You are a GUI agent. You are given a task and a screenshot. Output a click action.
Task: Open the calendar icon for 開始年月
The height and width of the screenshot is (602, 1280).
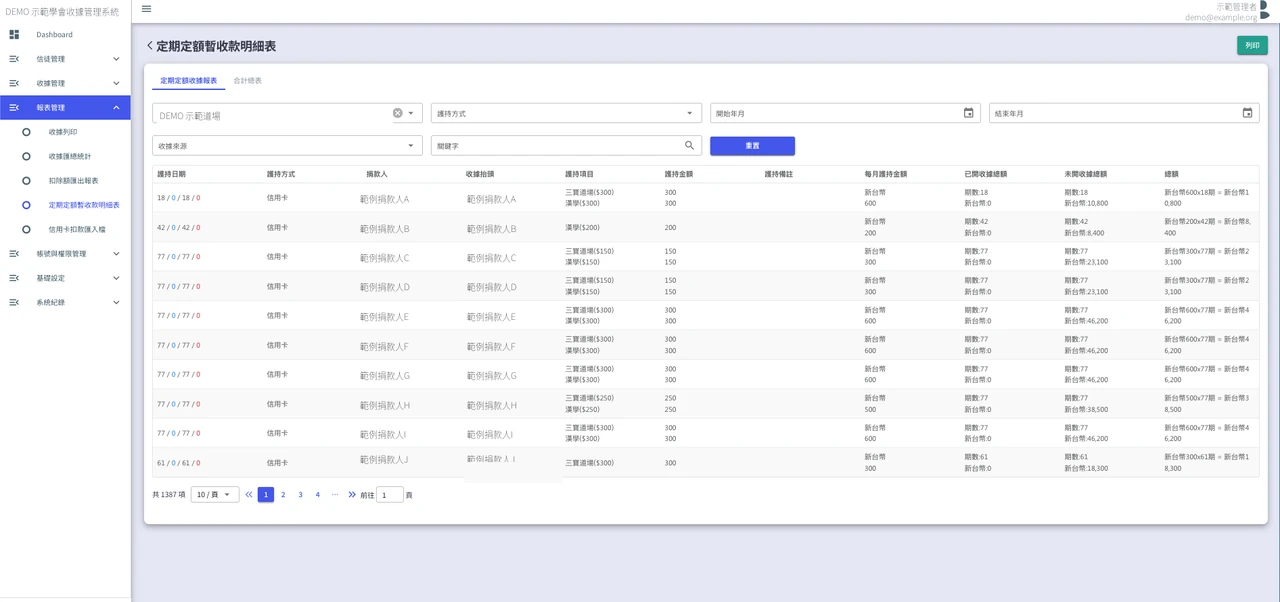pyautogui.click(x=968, y=113)
